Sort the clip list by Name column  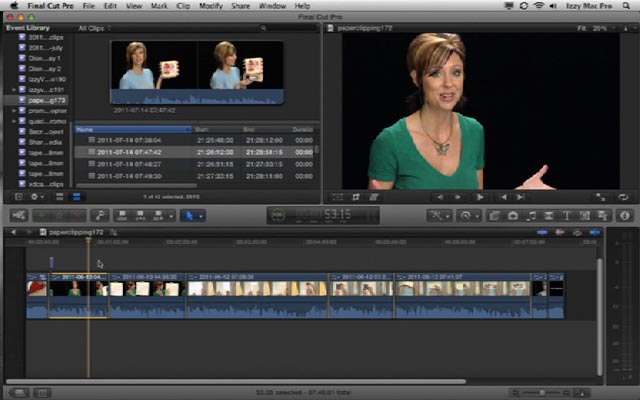(x=133, y=129)
